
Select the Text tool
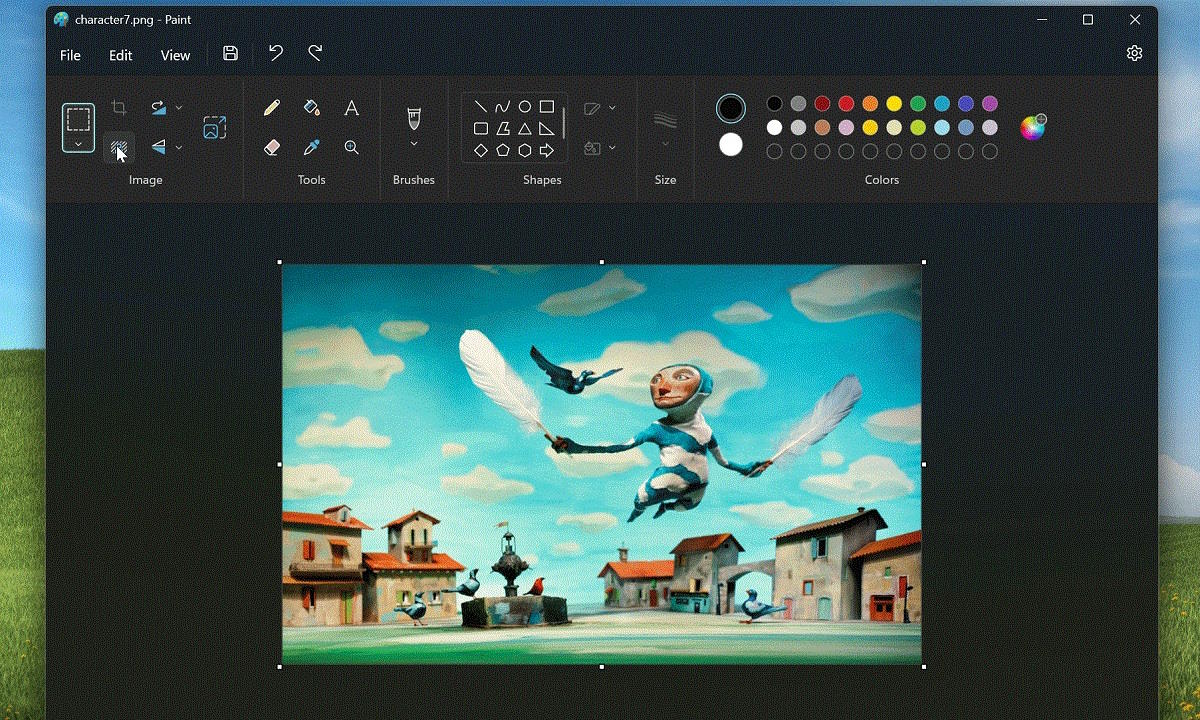351,107
